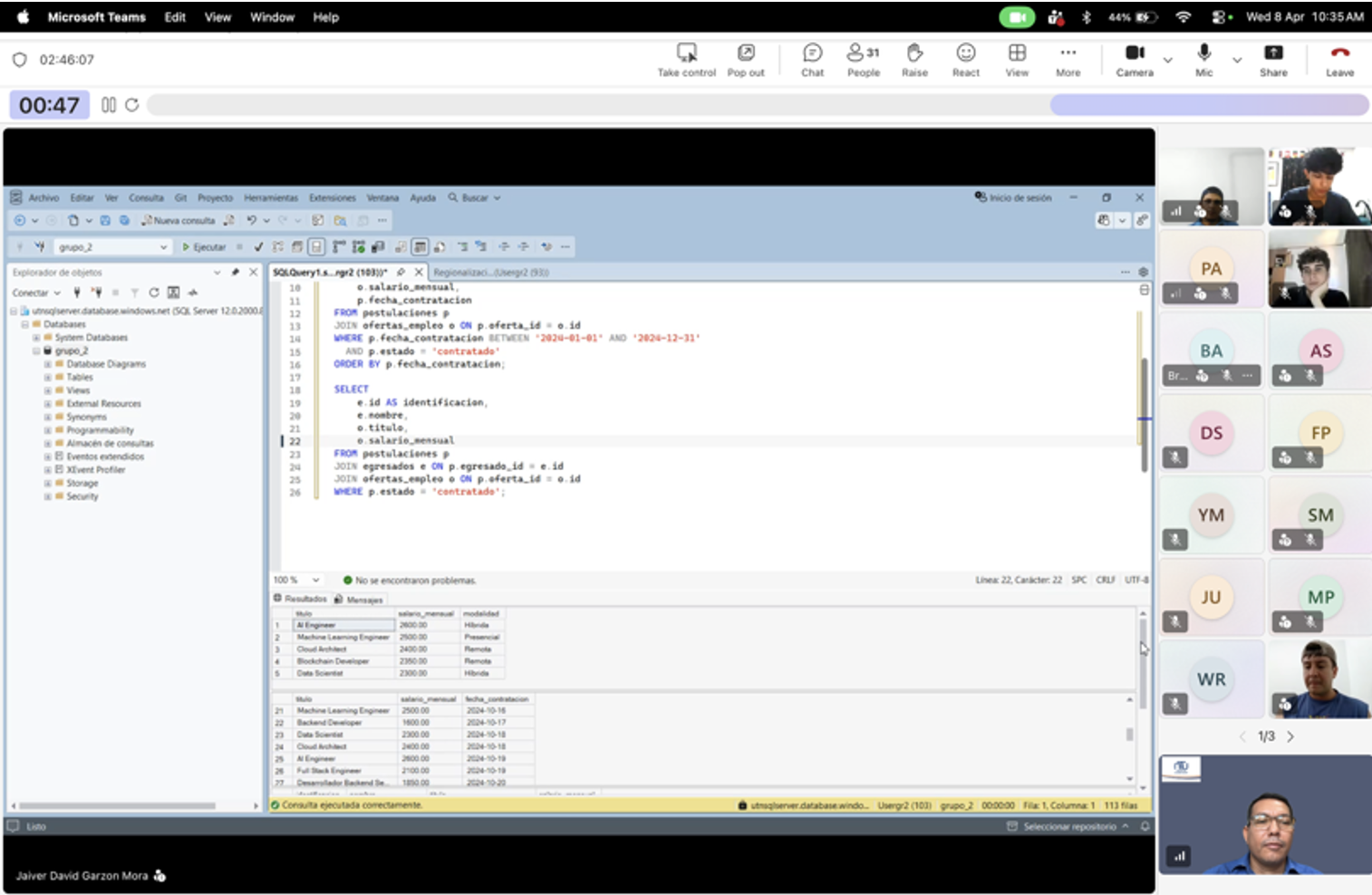The image size is (1372, 895).
Task: Select the WR participant tile
Action: click(1212, 679)
